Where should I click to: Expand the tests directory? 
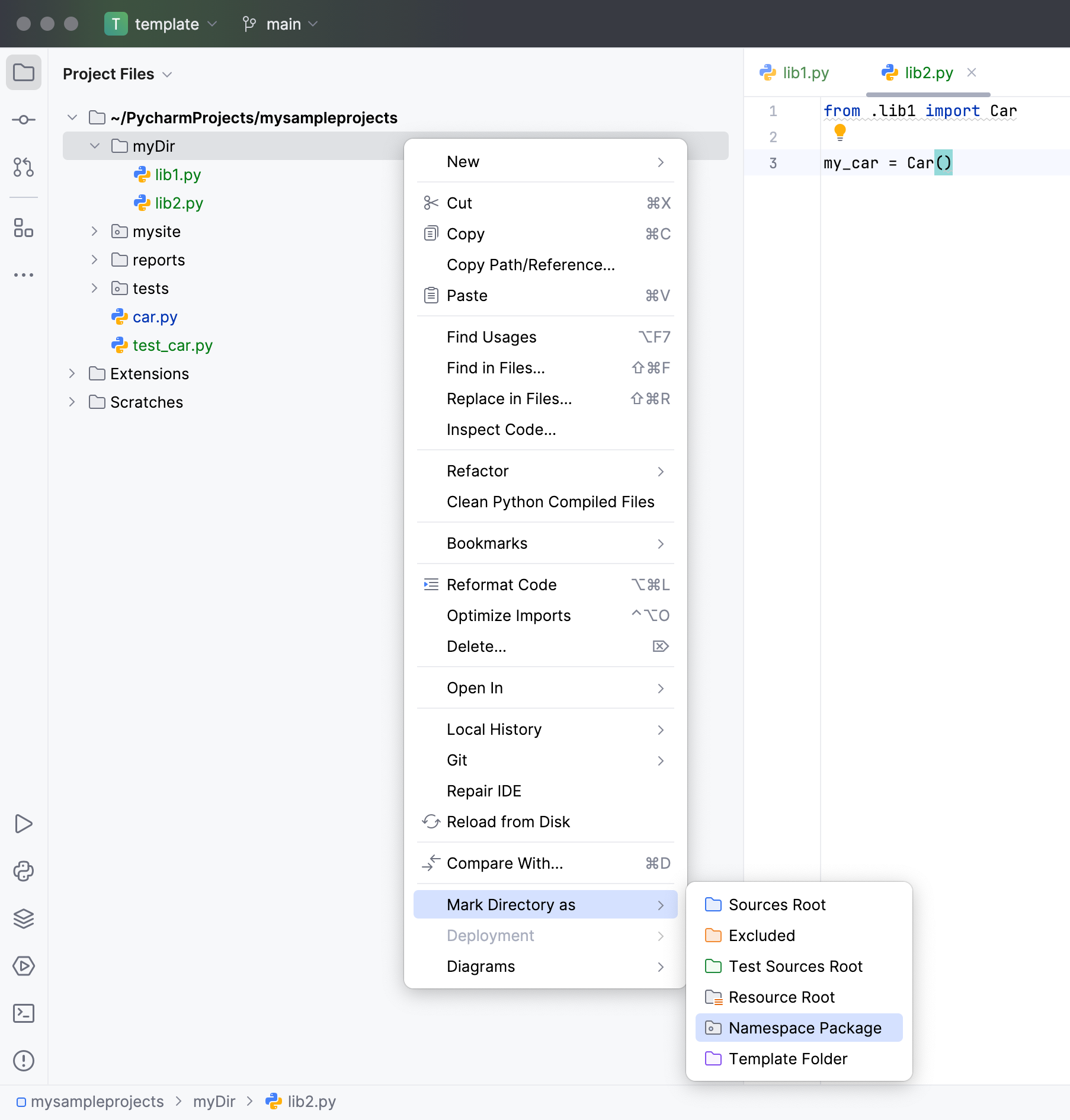click(95, 288)
